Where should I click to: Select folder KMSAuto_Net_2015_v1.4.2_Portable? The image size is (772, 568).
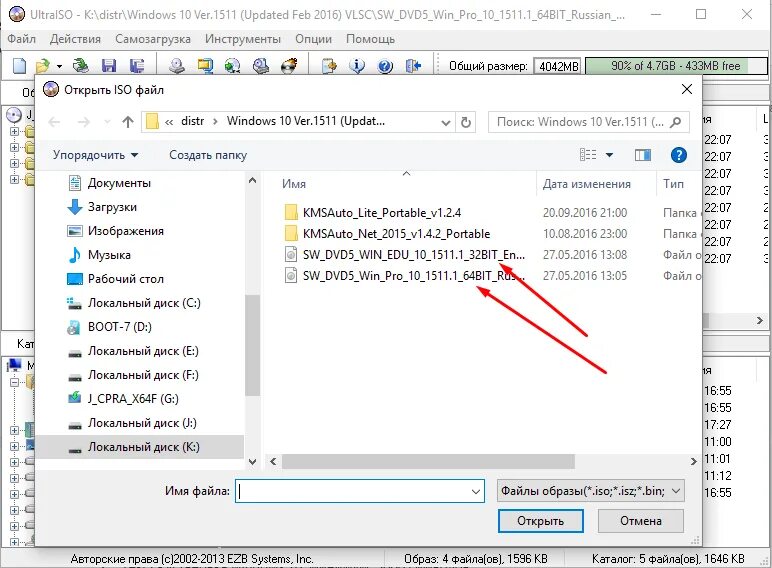coord(396,233)
